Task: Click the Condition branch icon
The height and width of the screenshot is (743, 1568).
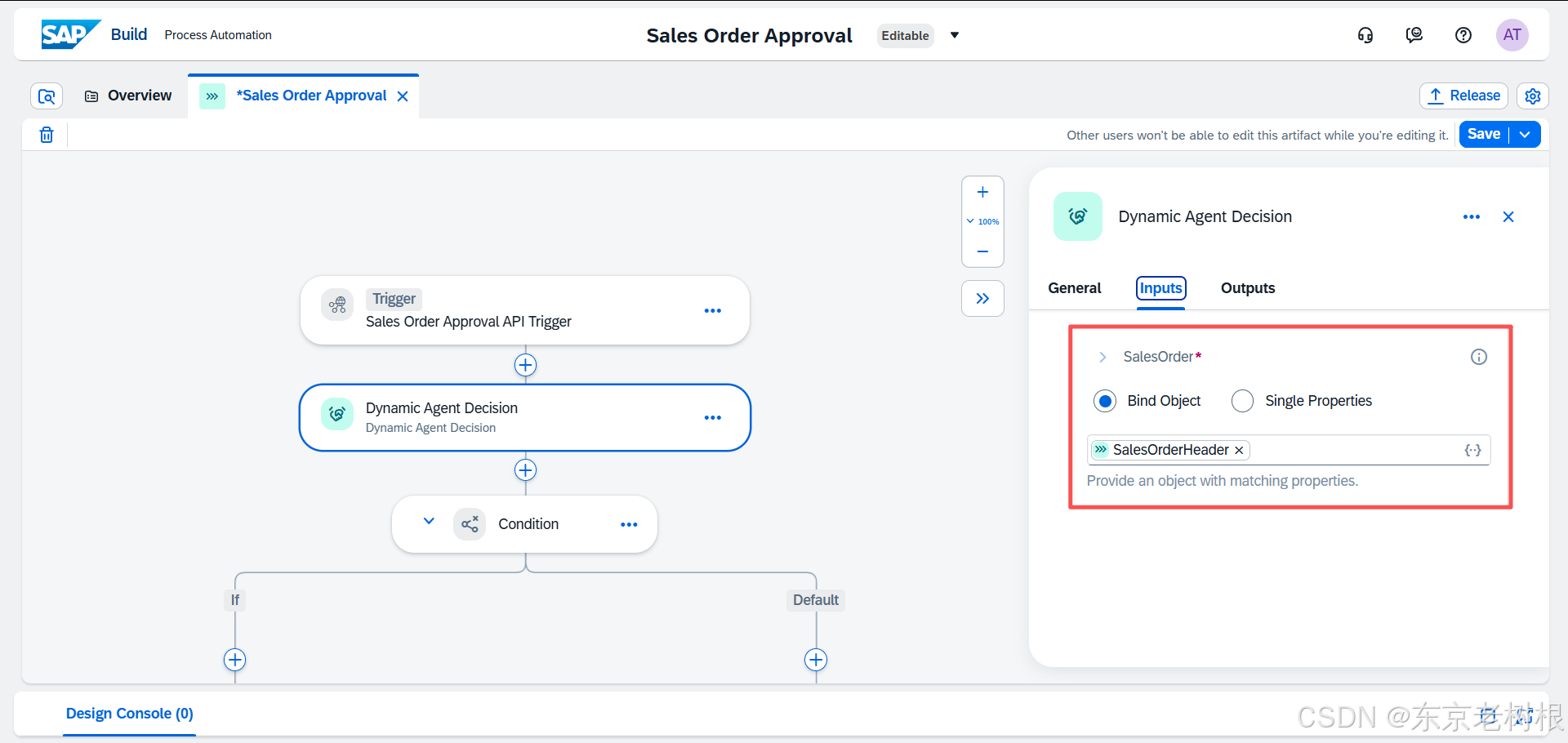Action: (x=470, y=524)
